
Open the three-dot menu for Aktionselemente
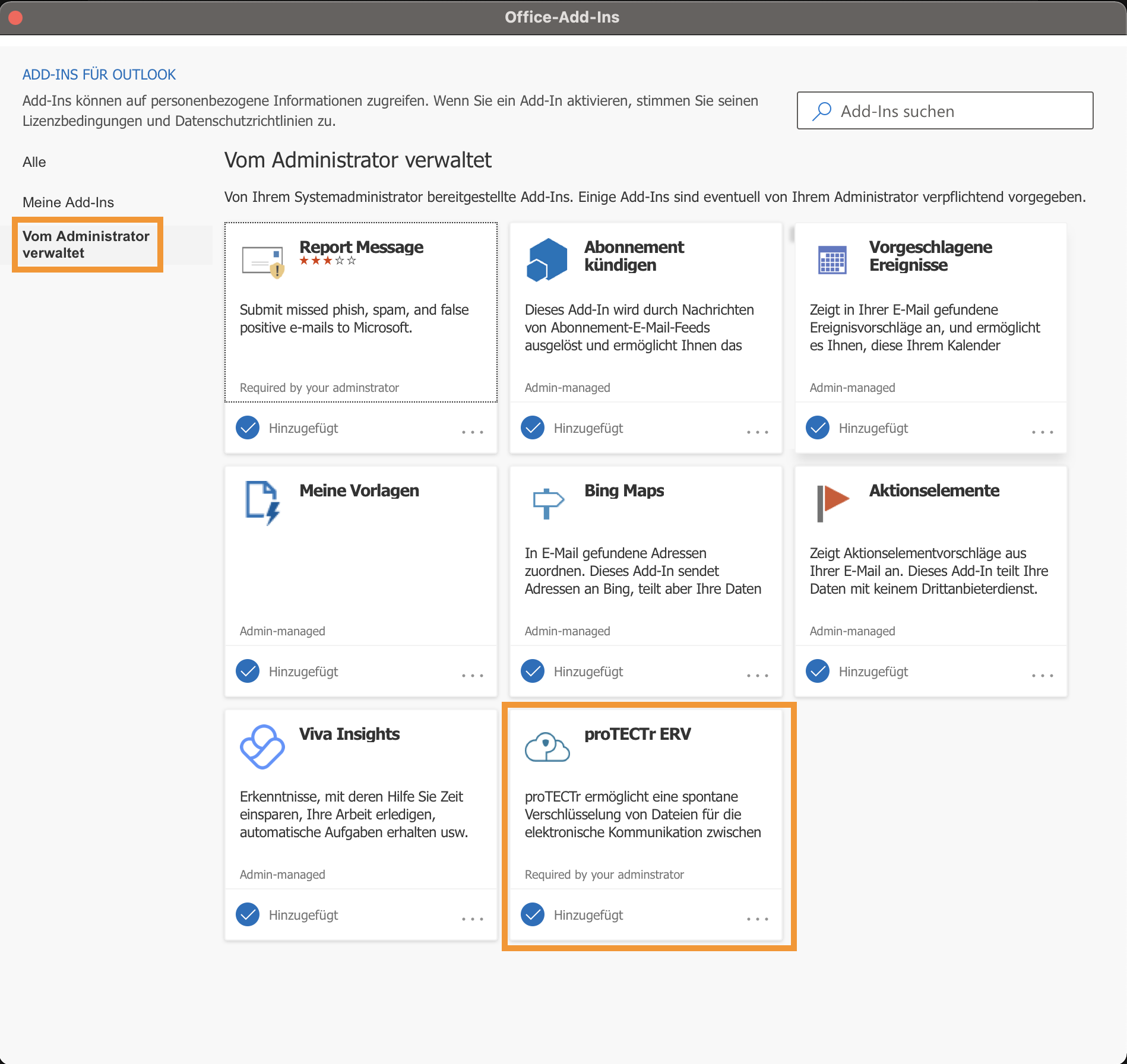coord(1043,675)
